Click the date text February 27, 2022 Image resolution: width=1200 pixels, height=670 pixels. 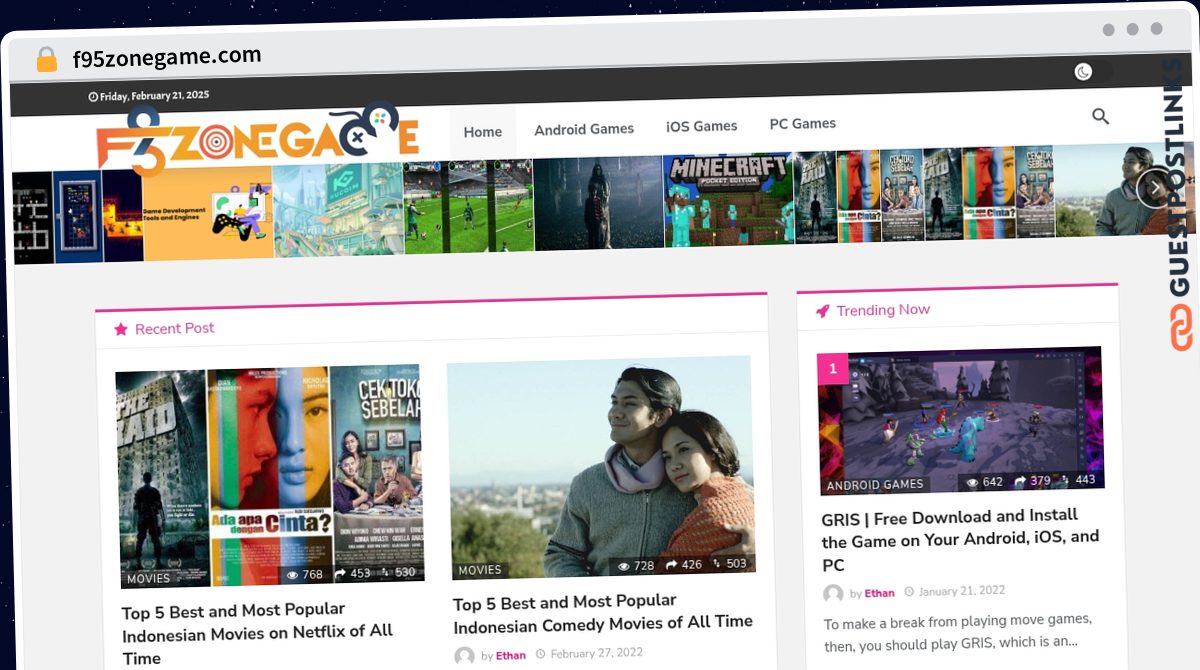(596, 654)
